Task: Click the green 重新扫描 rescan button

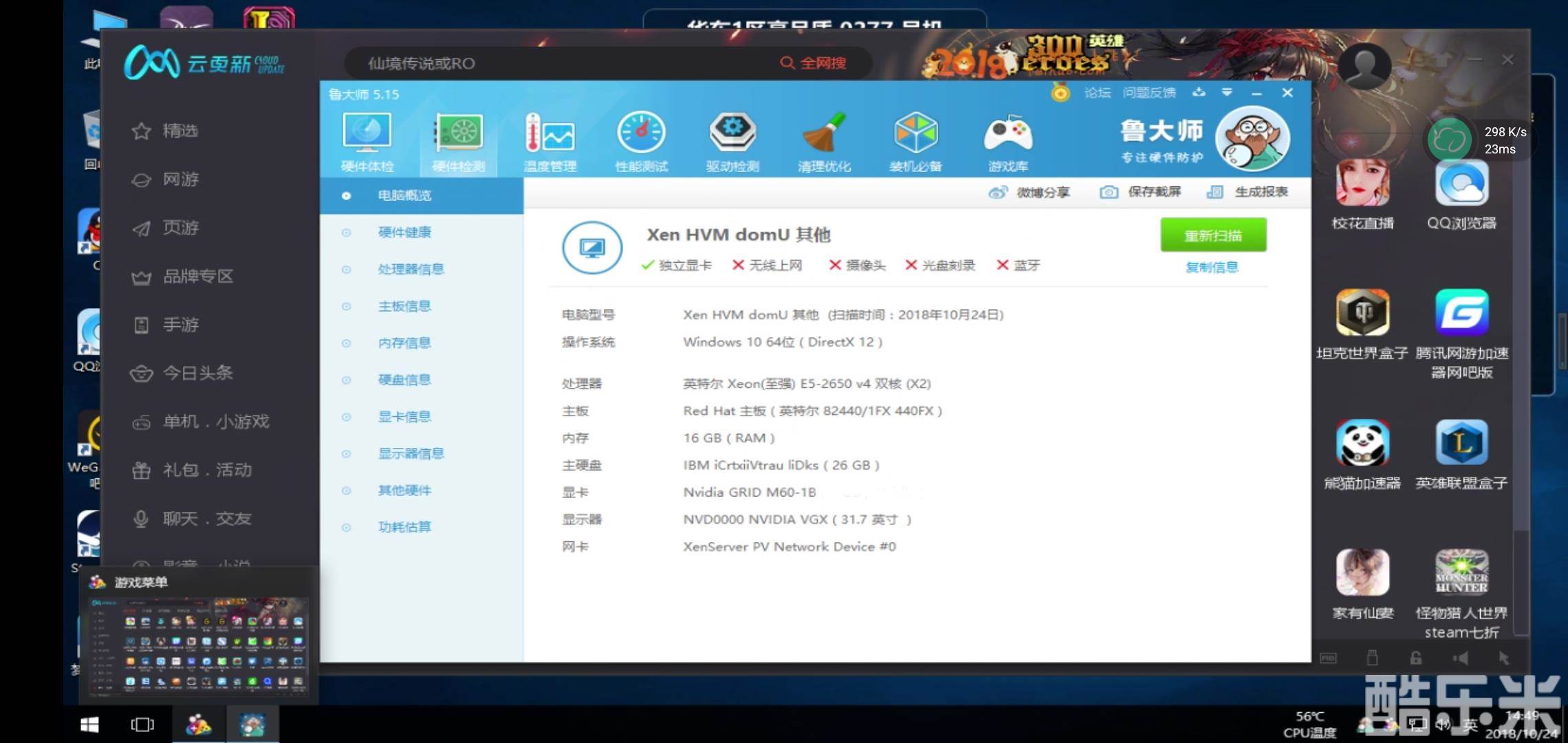Action: point(1213,235)
